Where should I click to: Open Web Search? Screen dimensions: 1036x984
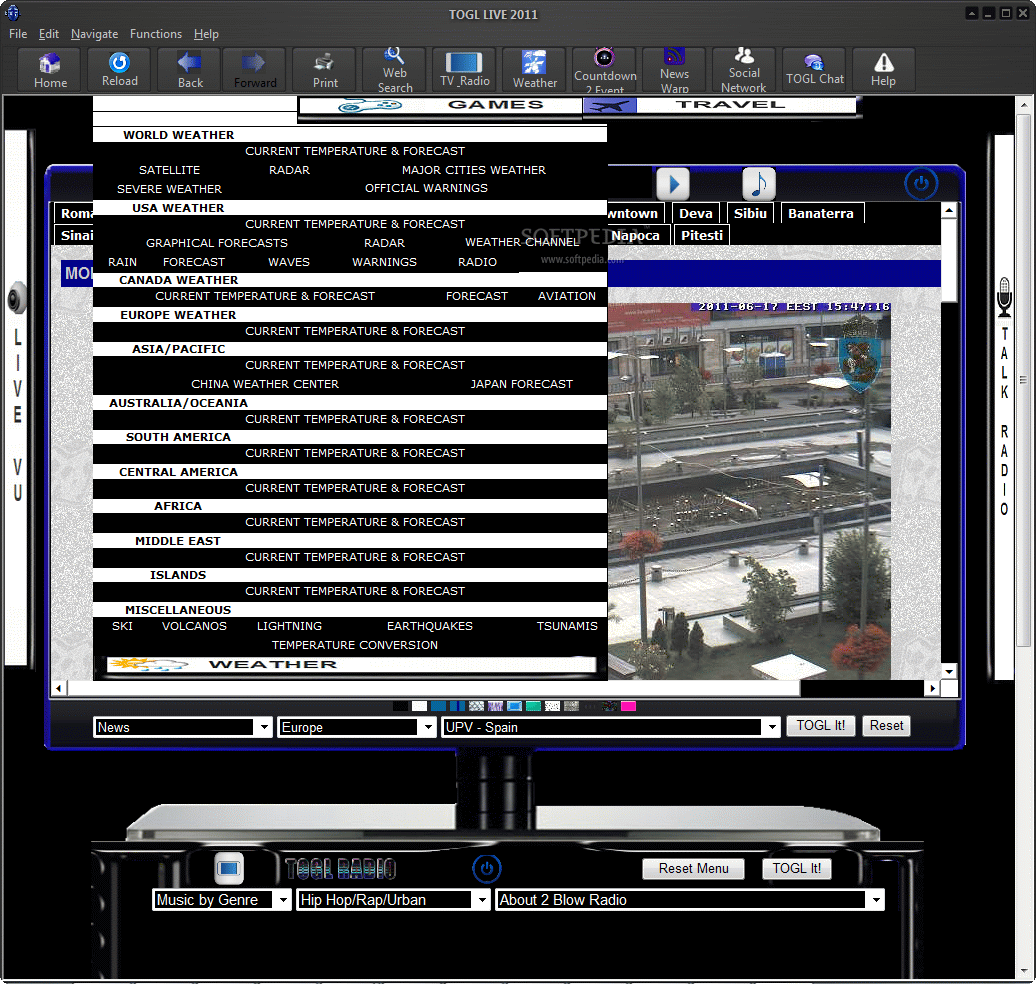[394, 70]
